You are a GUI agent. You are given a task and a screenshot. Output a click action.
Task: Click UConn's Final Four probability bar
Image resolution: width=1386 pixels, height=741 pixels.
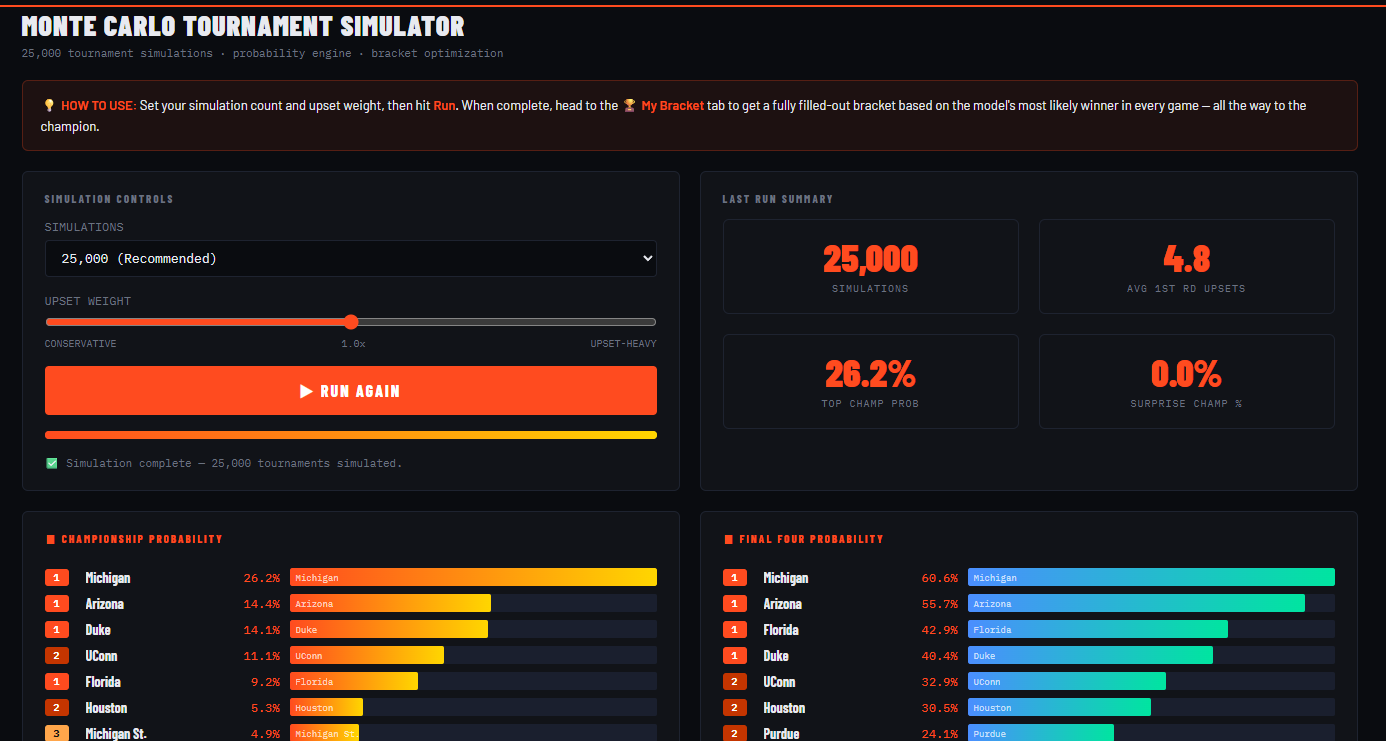pyautogui.click(x=1067, y=682)
